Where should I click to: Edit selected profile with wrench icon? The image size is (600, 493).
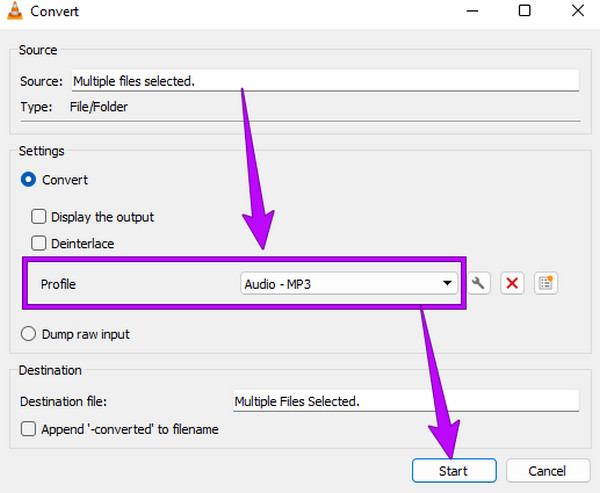pos(478,284)
